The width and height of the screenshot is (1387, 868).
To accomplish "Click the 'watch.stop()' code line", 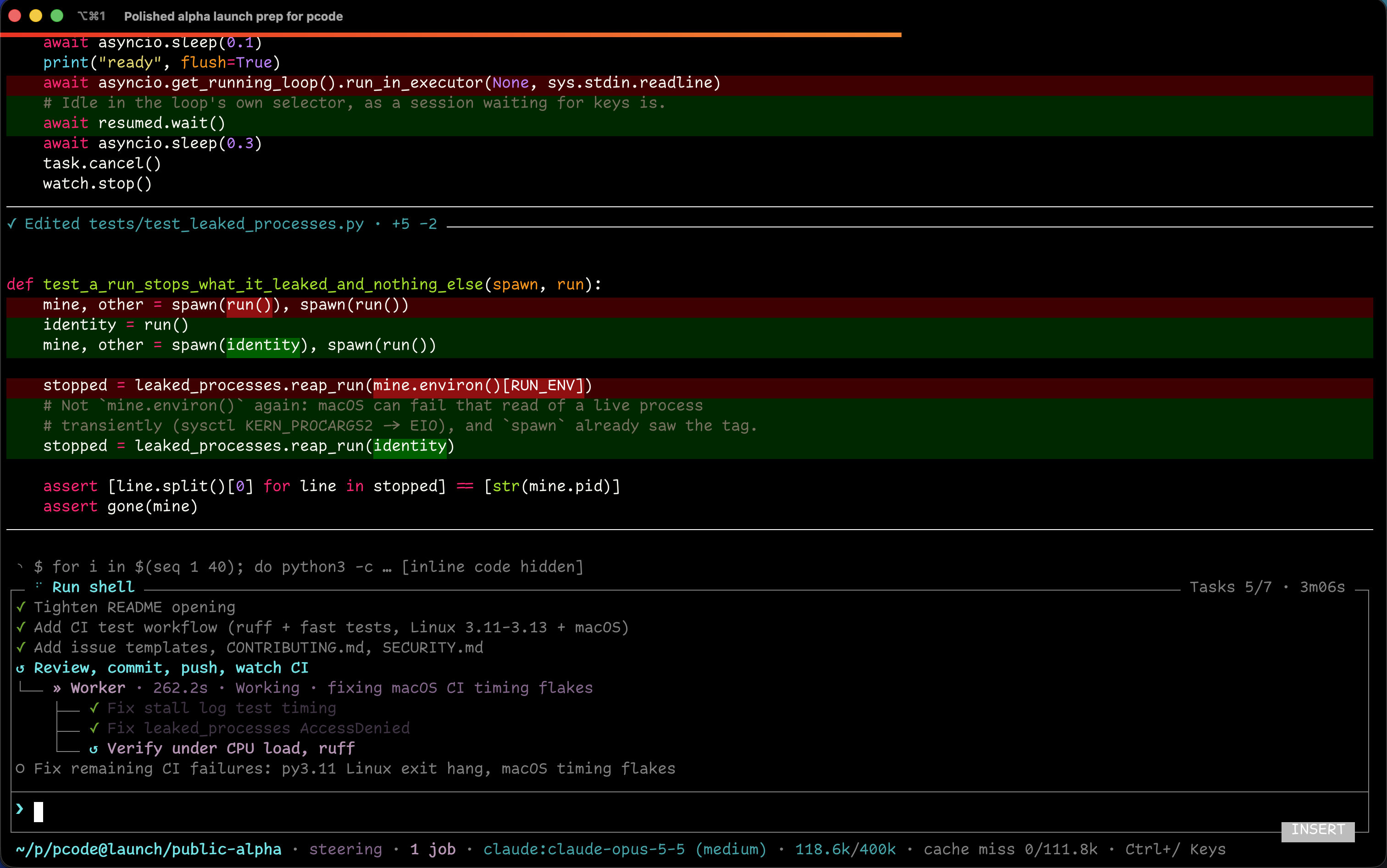I will [x=98, y=184].
